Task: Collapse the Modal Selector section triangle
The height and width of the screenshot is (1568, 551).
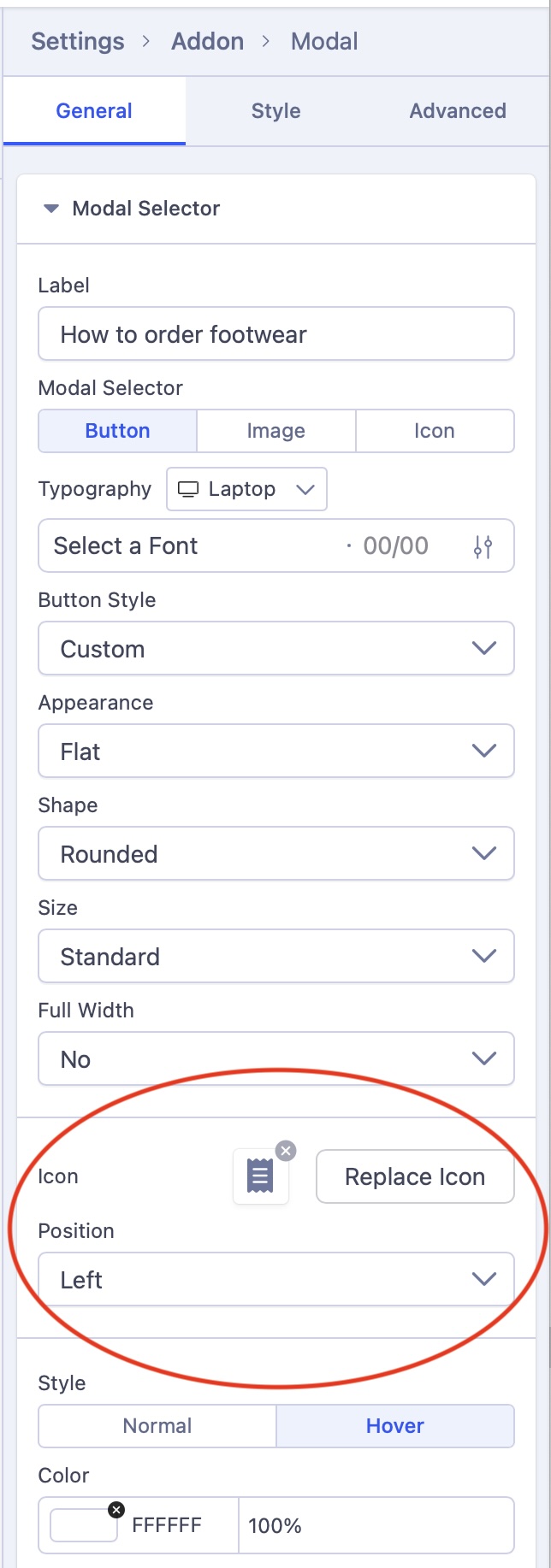Action: tap(51, 209)
